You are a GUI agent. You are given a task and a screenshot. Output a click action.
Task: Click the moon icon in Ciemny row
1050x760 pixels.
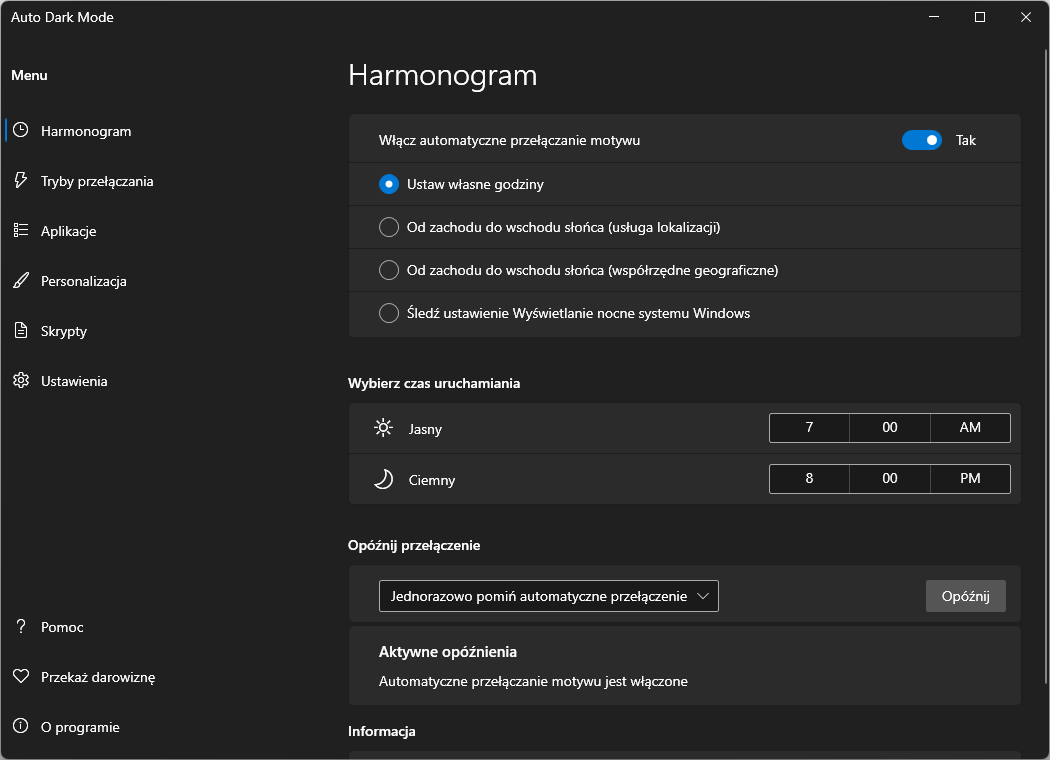tap(383, 479)
